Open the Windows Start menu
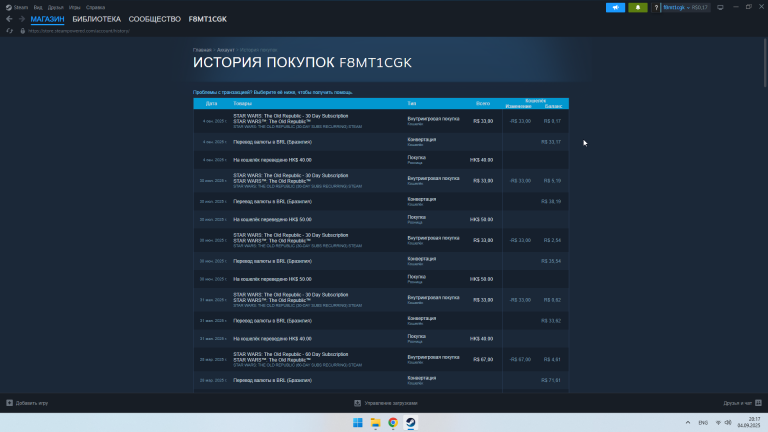Image resolution: width=768 pixels, height=432 pixels. (x=358, y=423)
